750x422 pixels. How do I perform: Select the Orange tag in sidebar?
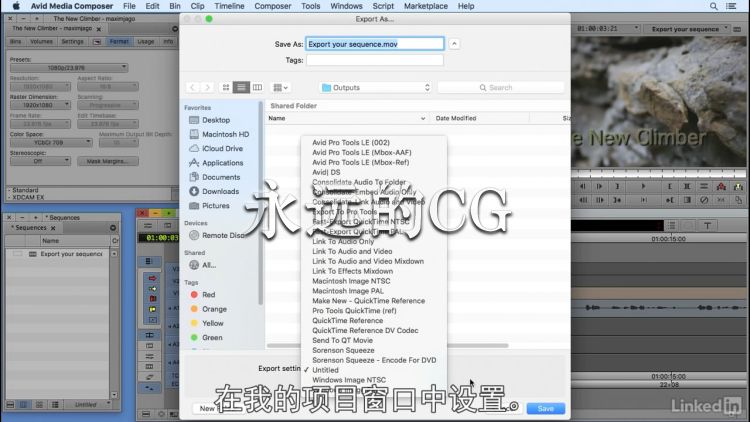point(214,309)
